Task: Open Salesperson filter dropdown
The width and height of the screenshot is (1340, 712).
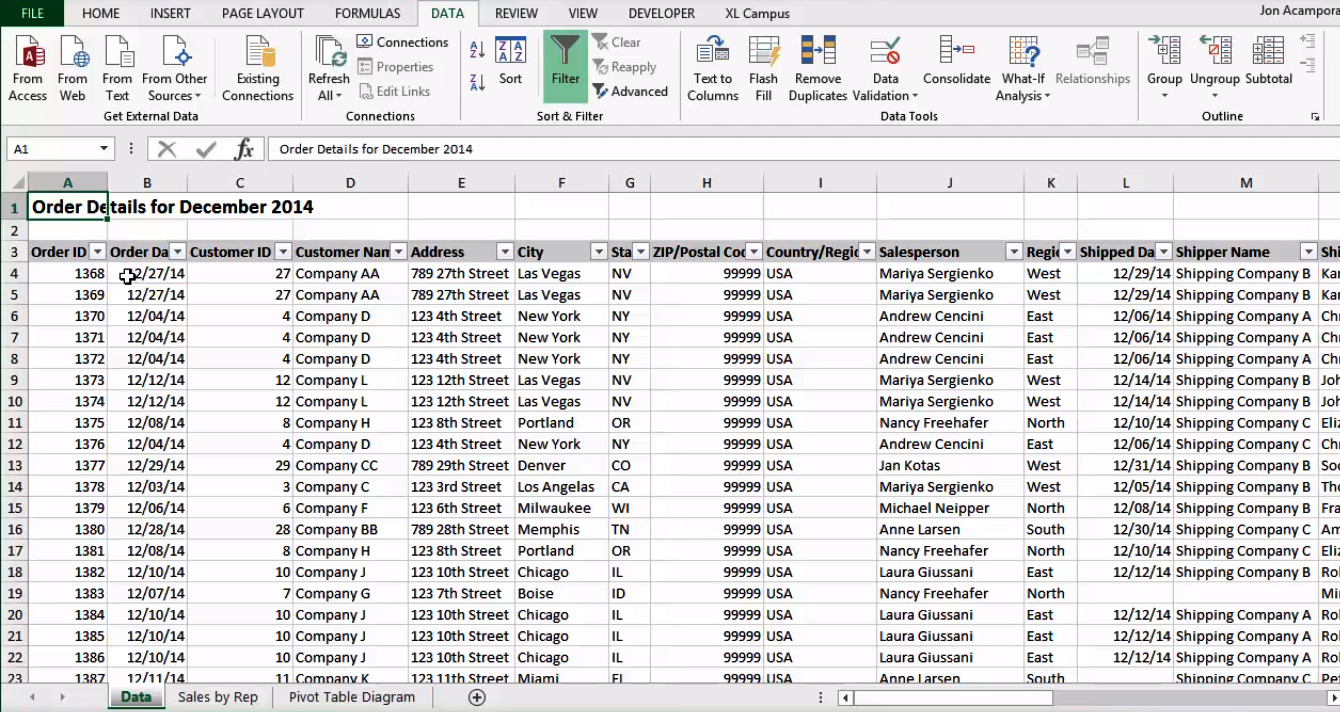Action: [x=1014, y=252]
